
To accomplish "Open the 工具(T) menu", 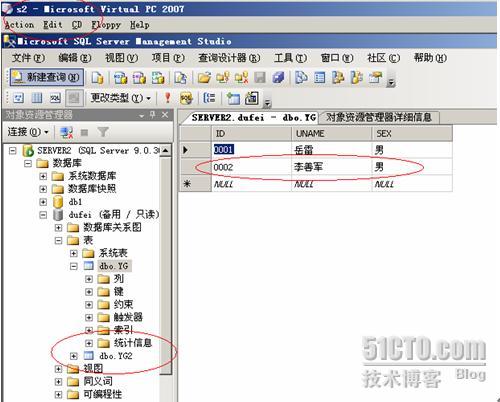I will (290, 58).
